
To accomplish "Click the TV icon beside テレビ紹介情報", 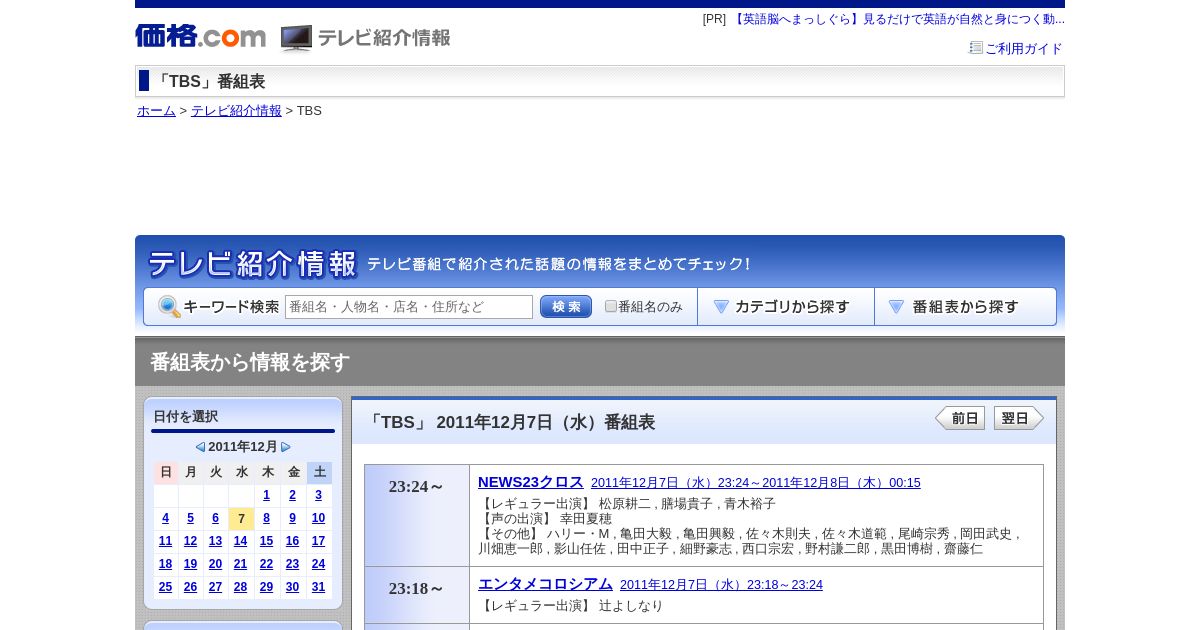I will point(296,38).
